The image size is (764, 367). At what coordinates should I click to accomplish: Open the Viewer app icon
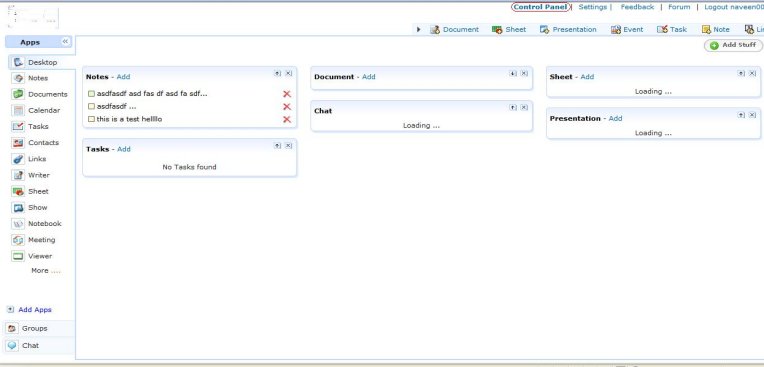tap(19, 256)
